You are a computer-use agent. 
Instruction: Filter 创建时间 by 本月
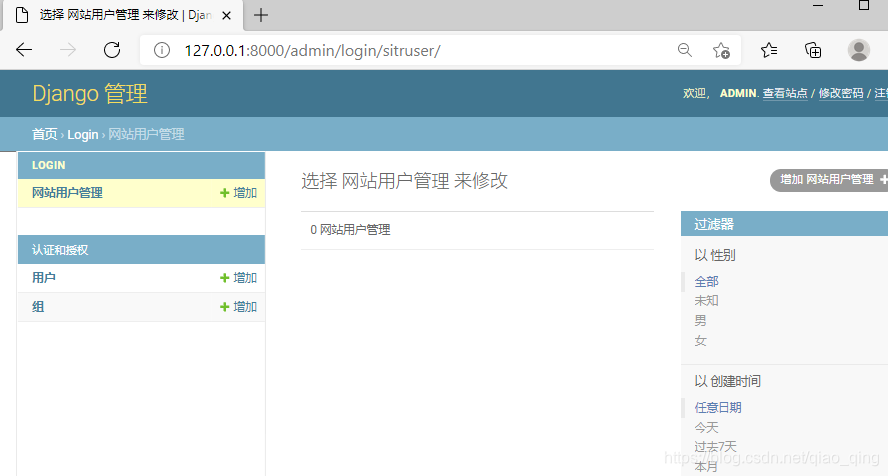(x=707, y=466)
